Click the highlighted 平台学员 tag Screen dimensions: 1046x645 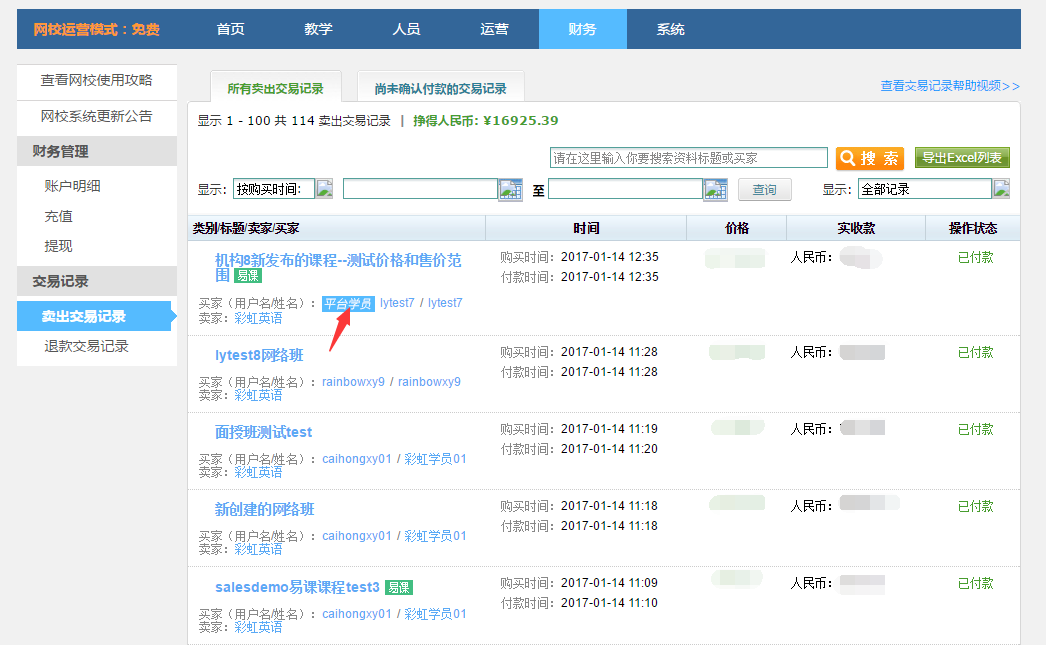(348, 303)
